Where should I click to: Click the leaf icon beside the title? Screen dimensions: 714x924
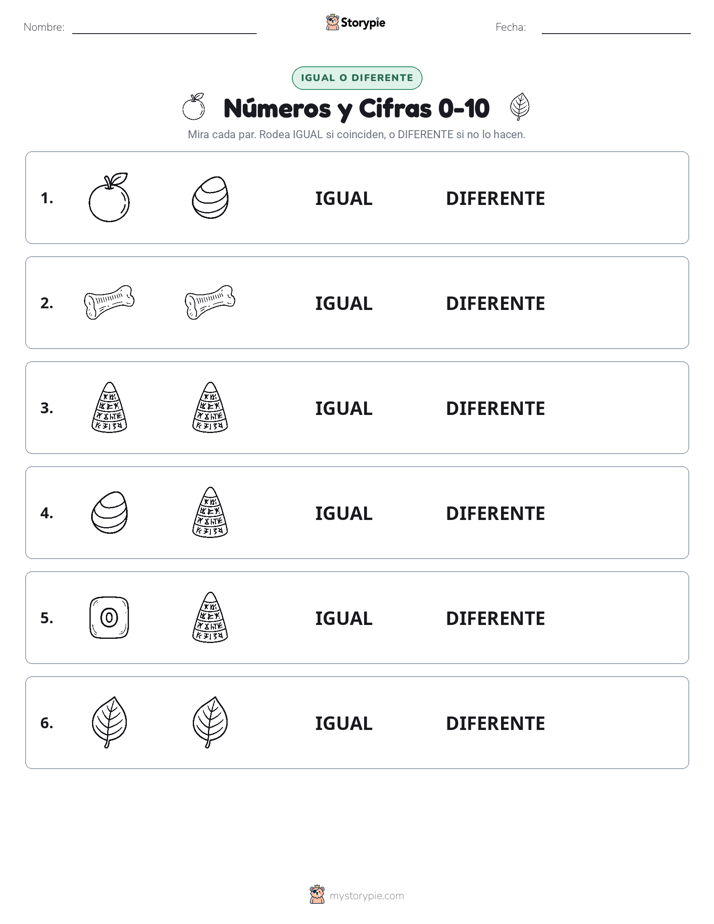tap(520, 107)
